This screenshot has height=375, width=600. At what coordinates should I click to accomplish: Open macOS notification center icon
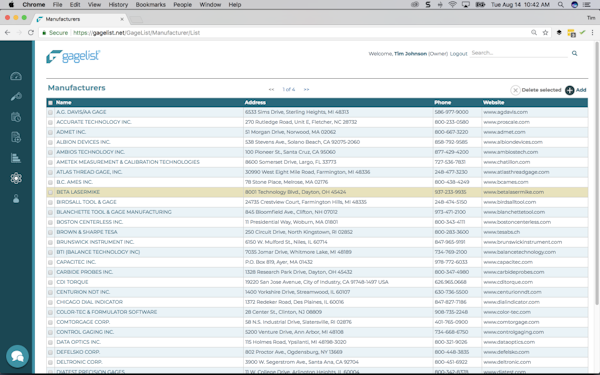tap(586, 5)
